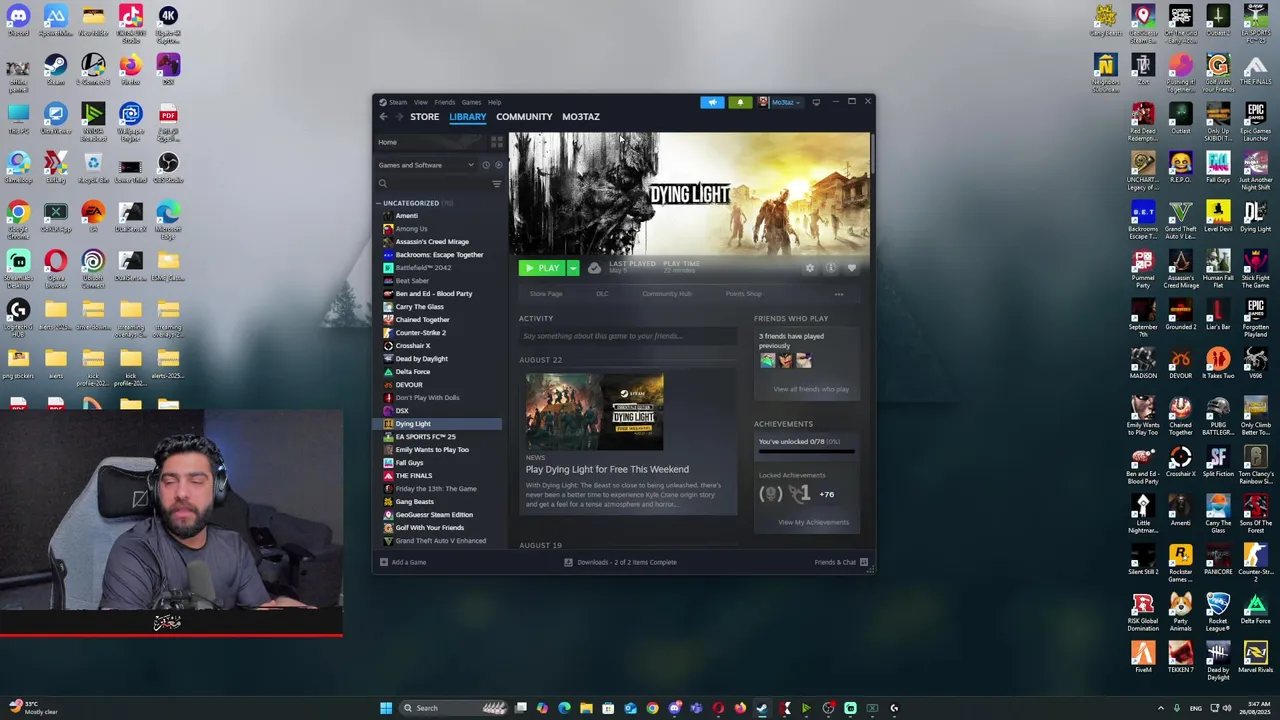The height and width of the screenshot is (720, 1280).
Task: Open the Community Hub link
Action: coord(667,294)
